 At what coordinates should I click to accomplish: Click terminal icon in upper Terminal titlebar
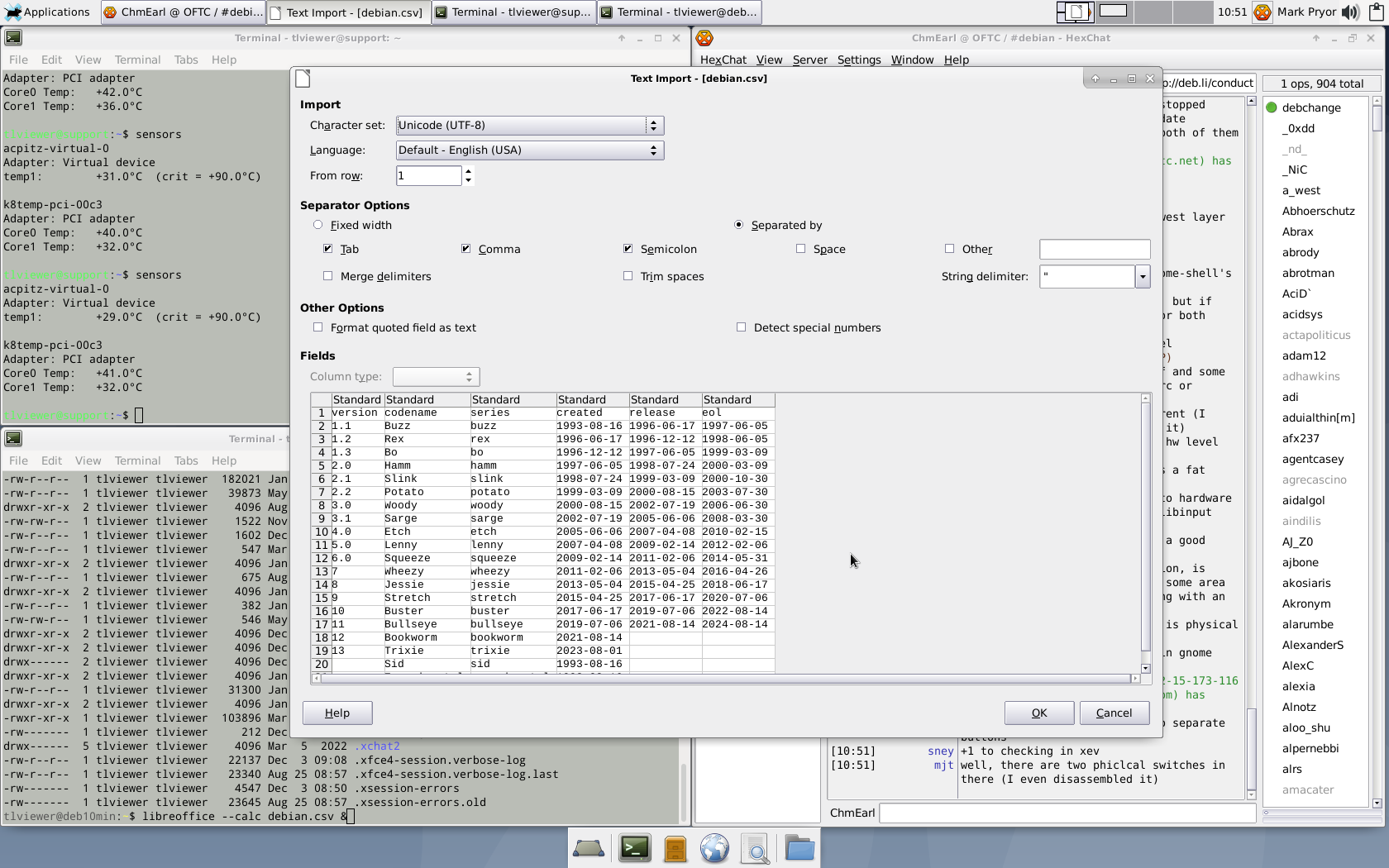(13, 38)
